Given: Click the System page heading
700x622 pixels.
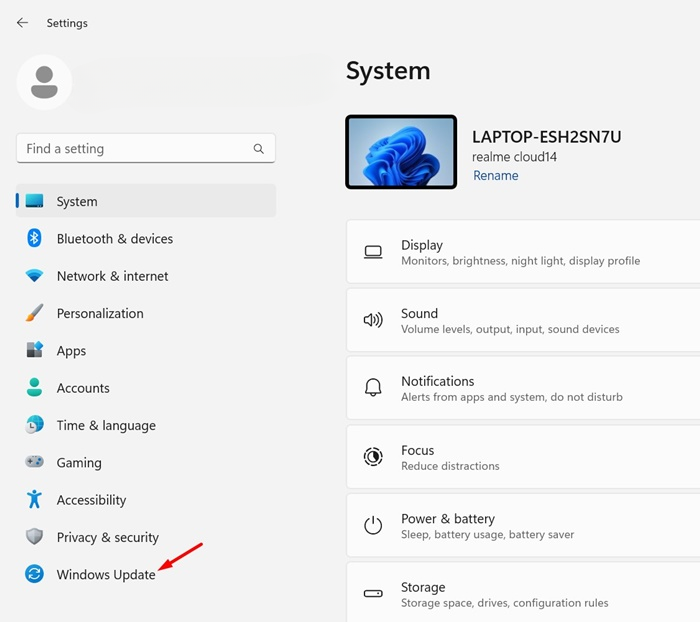Looking at the screenshot, I should coord(388,71).
